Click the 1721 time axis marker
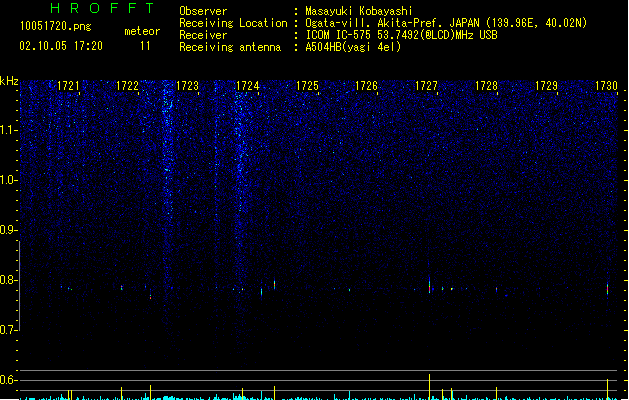 click(68, 86)
